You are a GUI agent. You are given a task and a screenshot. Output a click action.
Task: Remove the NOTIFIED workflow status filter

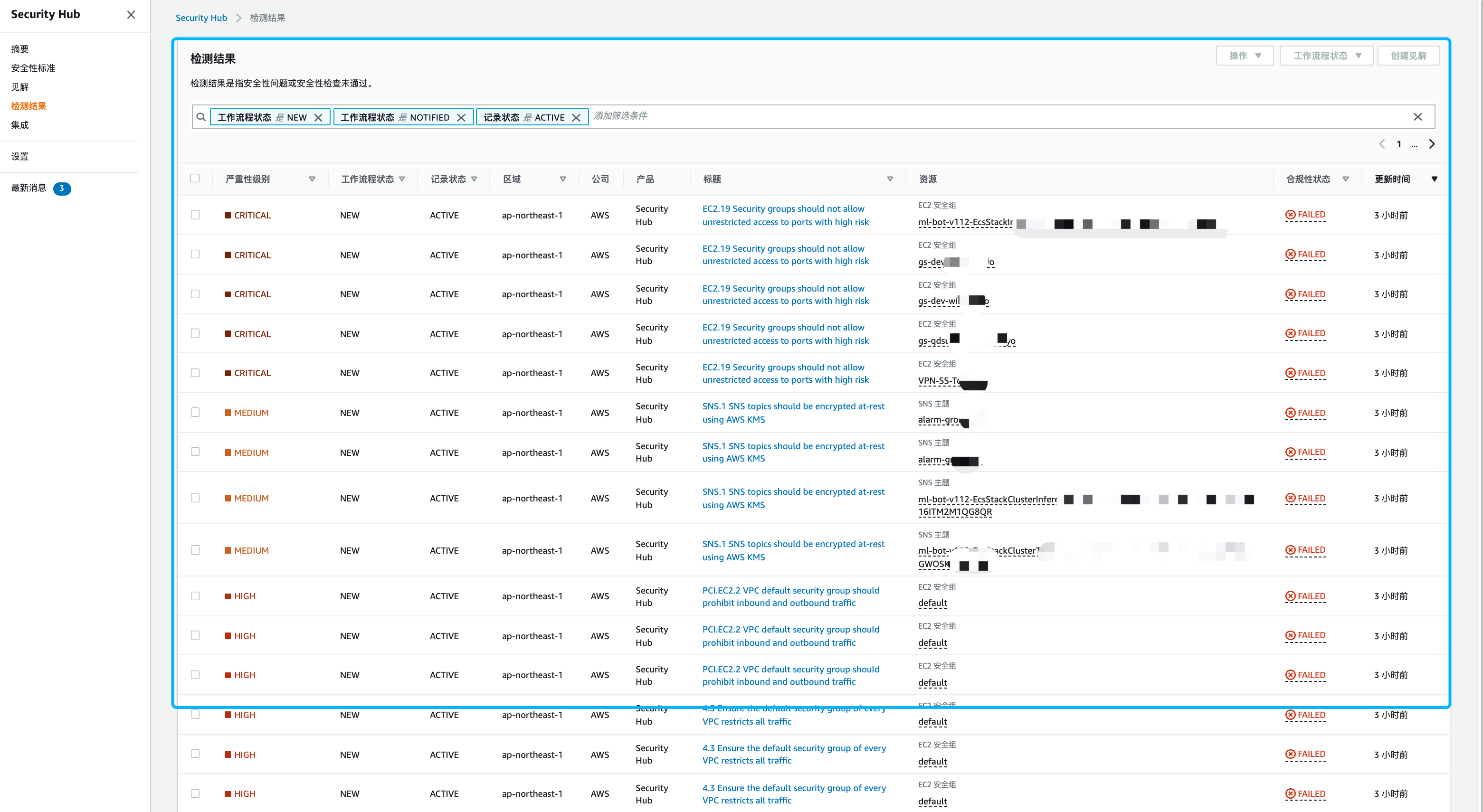[x=461, y=117]
